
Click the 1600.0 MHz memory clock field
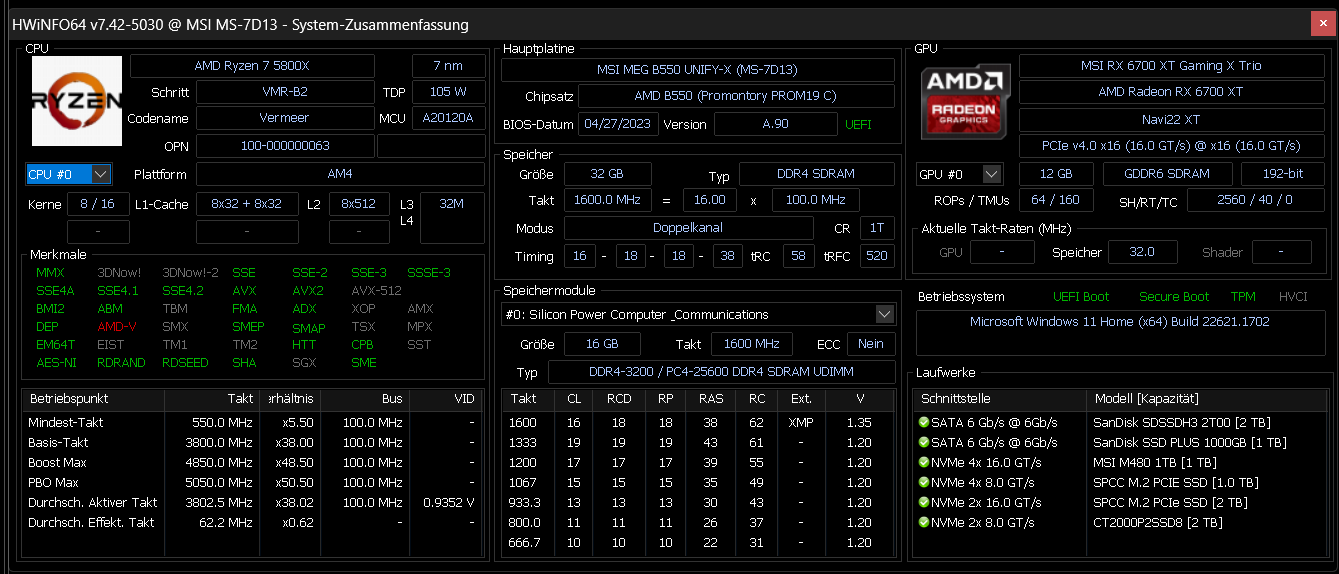click(608, 200)
